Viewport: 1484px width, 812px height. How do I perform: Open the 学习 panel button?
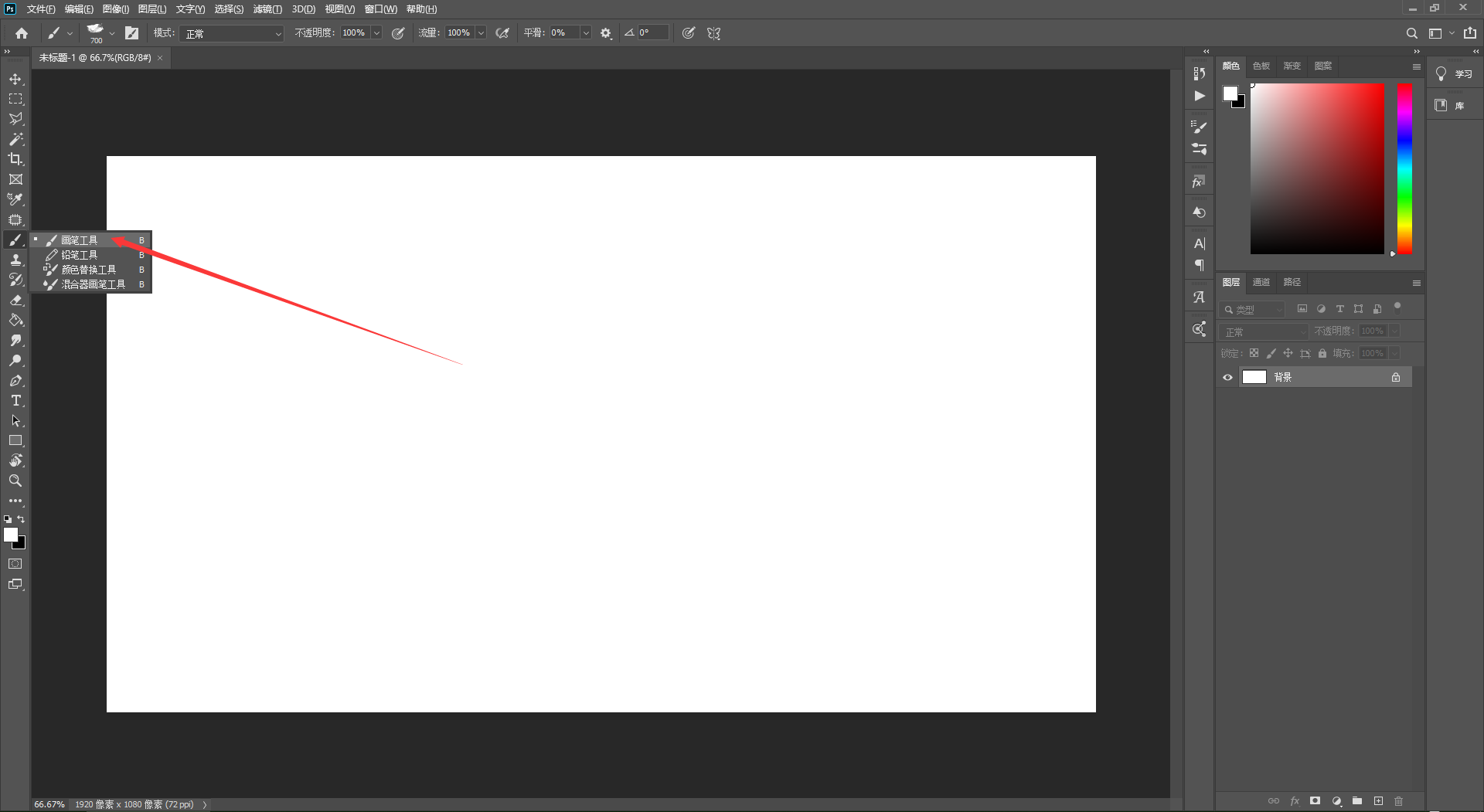[1454, 74]
